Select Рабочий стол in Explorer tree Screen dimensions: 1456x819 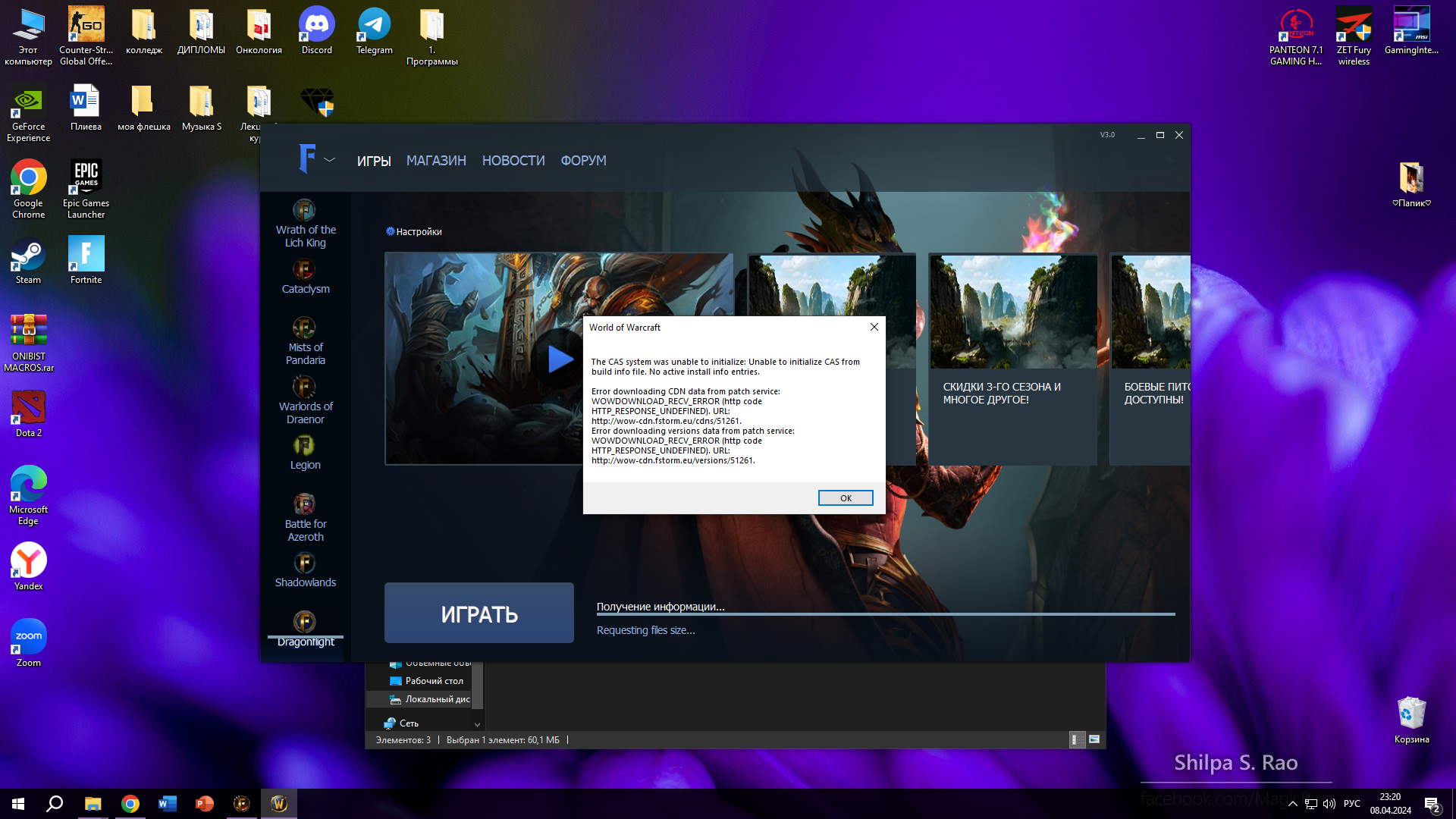pyautogui.click(x=426, y=681)
